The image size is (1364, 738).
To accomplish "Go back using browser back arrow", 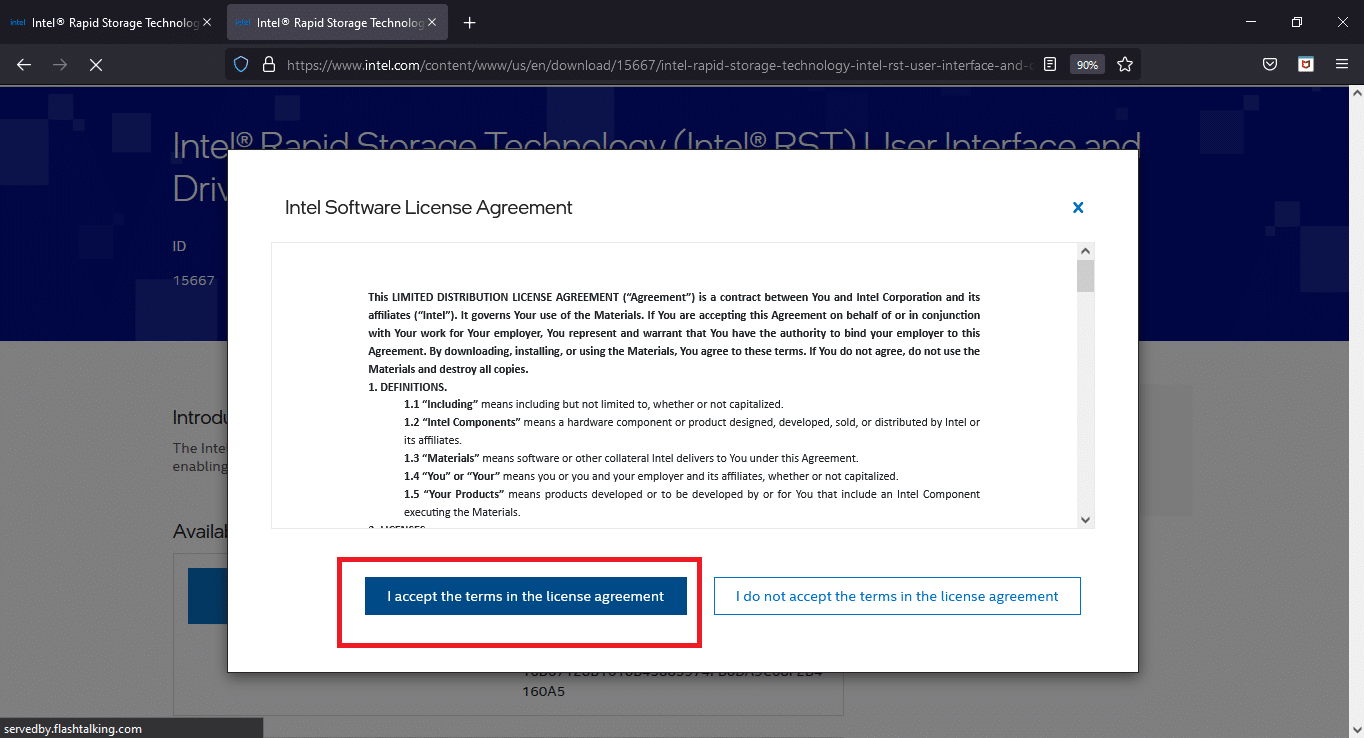I will coord(24,64).
